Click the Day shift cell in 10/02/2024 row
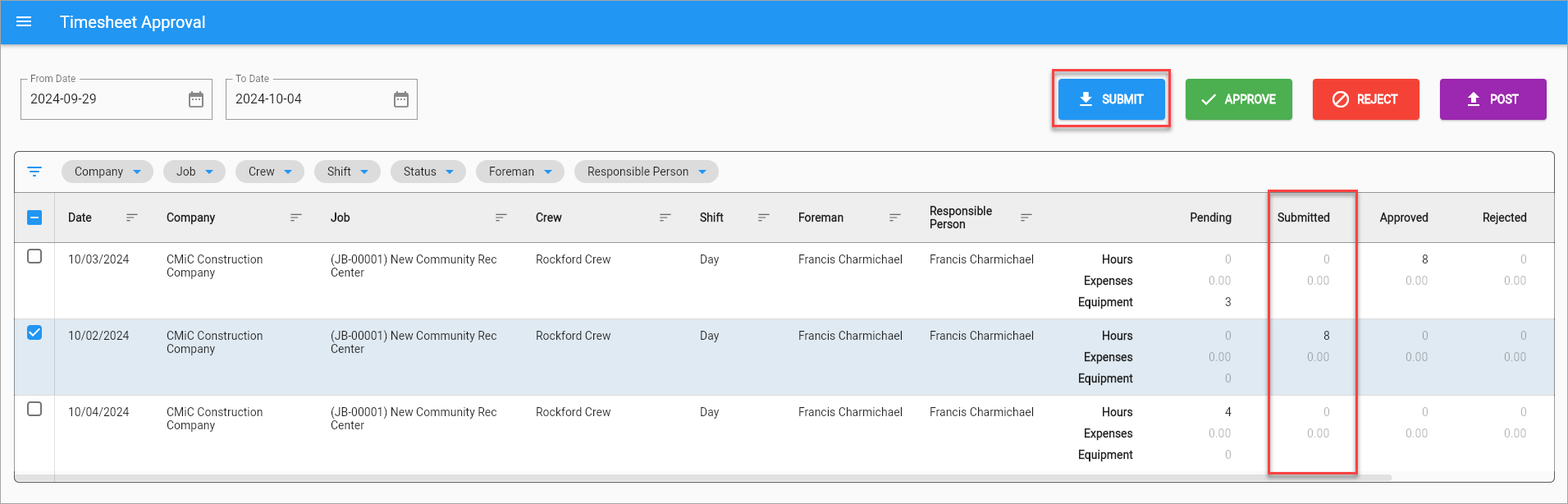 710,336
